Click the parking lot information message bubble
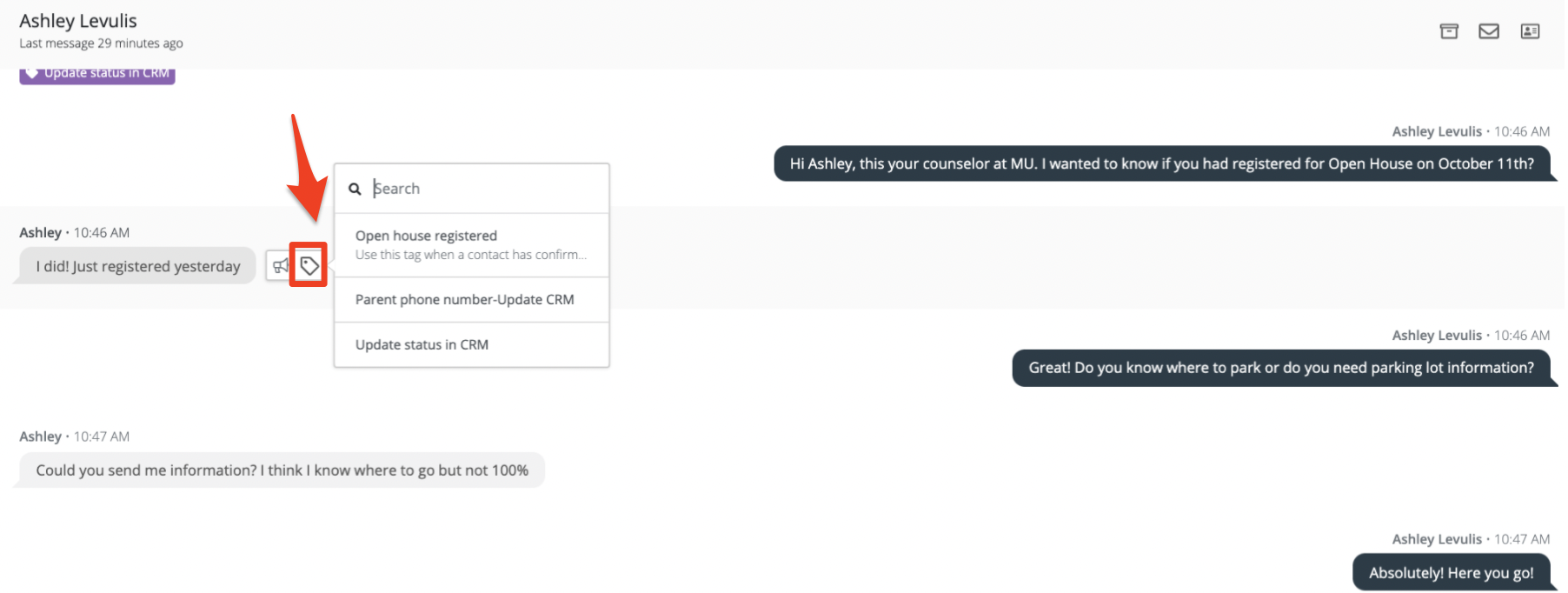The width and height of the screenshot is (1568, 593). pos(1280,368)
